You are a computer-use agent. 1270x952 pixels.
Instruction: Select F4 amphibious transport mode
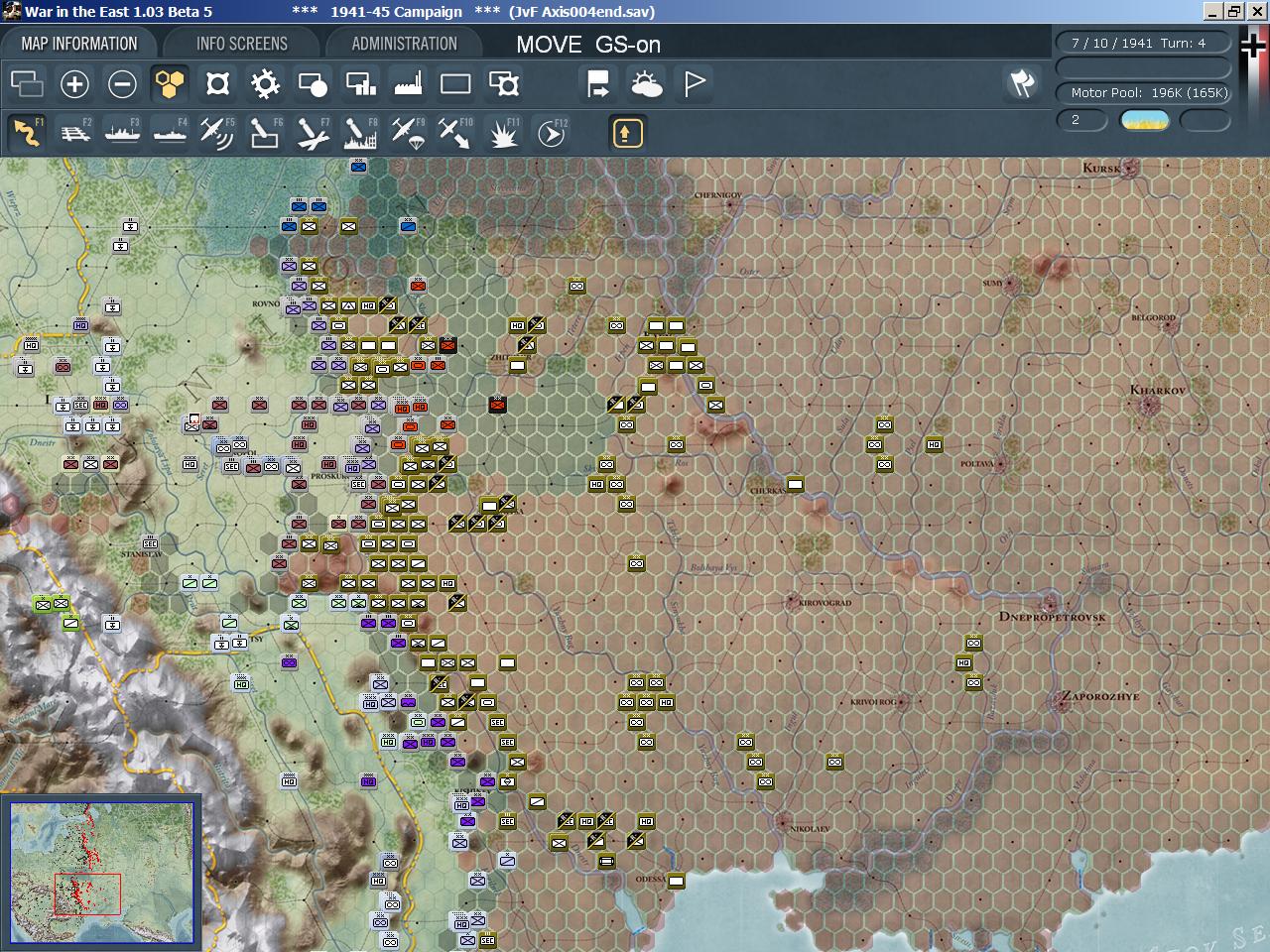pyautogui.click(x=170, y=132)
